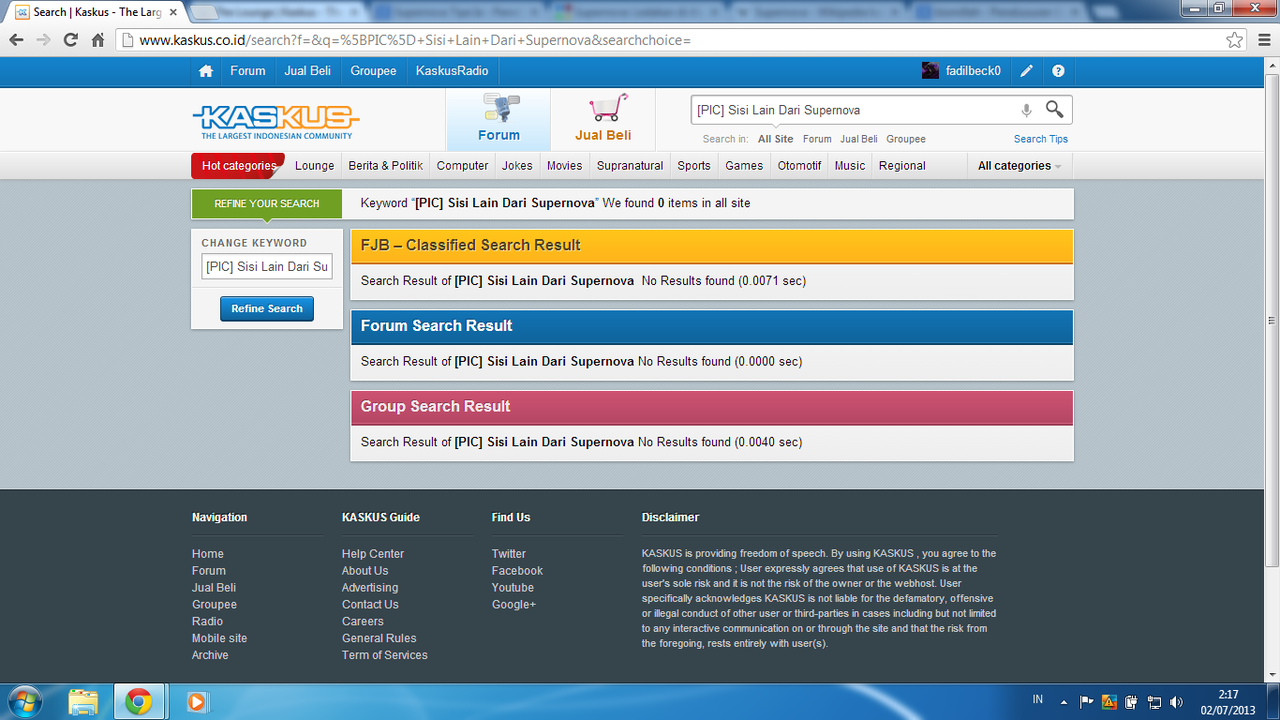The height and width of the screenshot is (720, 1280).
Task: Open media player taskbar icon
Action: coord(197,702)
